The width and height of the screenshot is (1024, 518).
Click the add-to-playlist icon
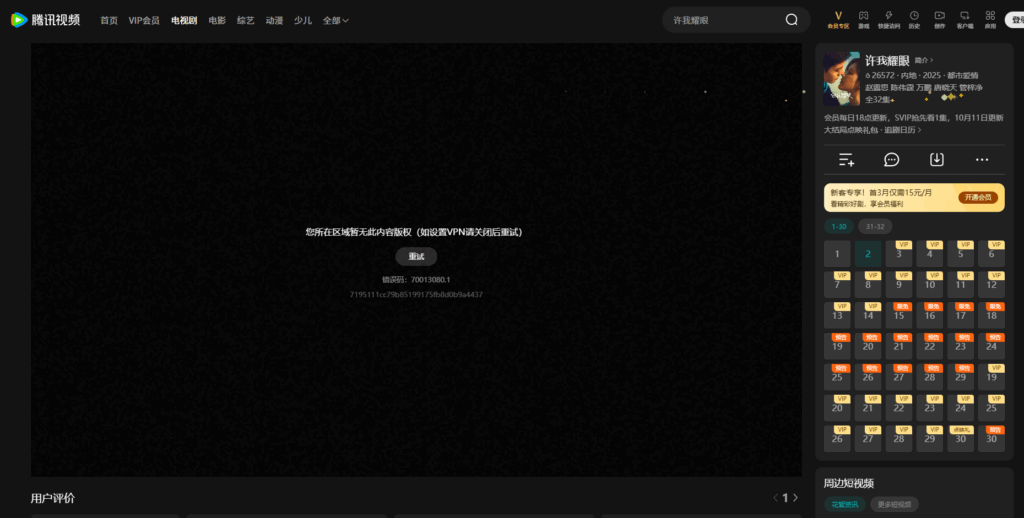(x=846, y=160)
